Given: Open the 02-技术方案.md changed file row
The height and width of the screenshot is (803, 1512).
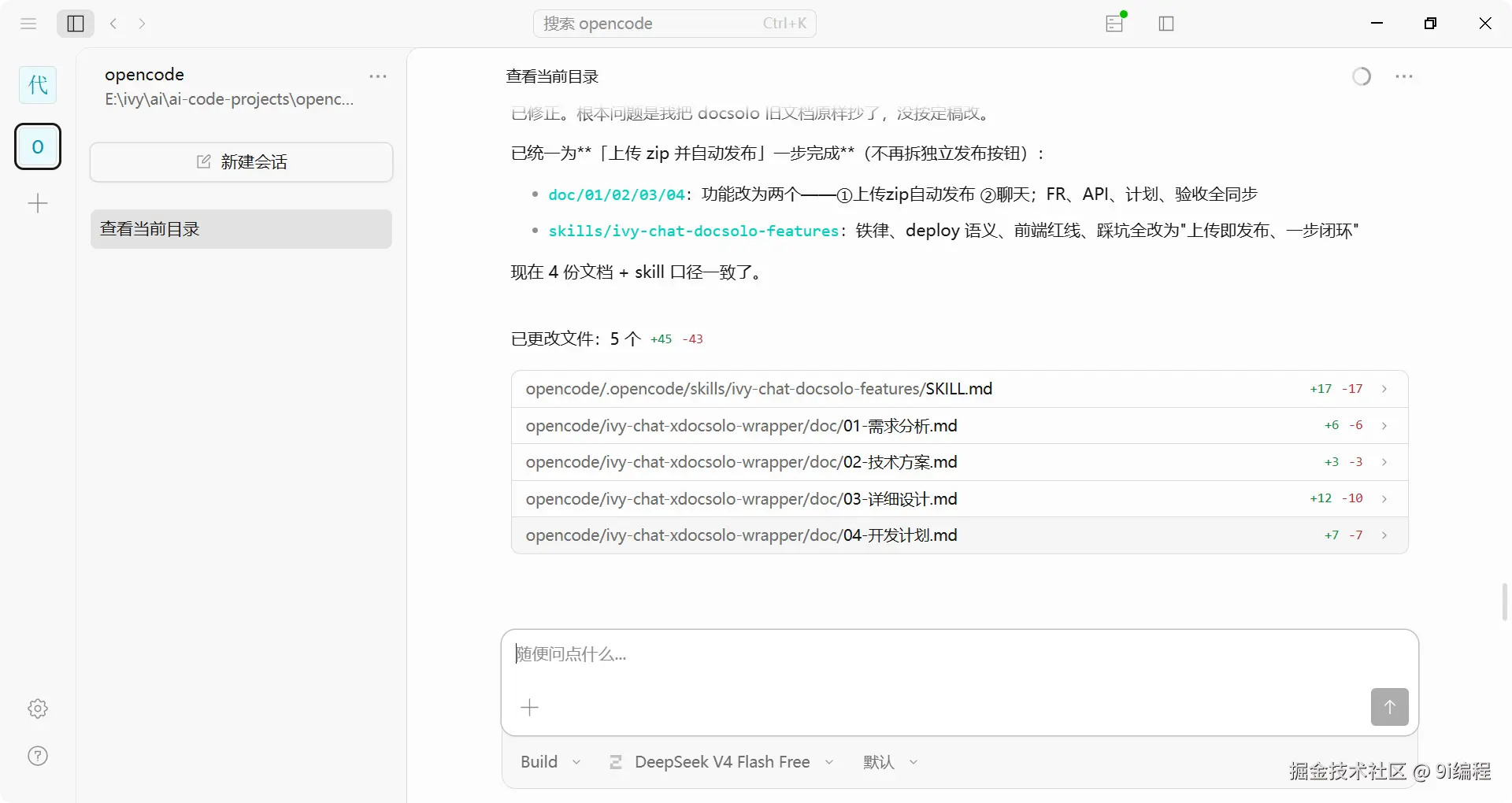Looking at the screenshot, I should coord(959,462).
